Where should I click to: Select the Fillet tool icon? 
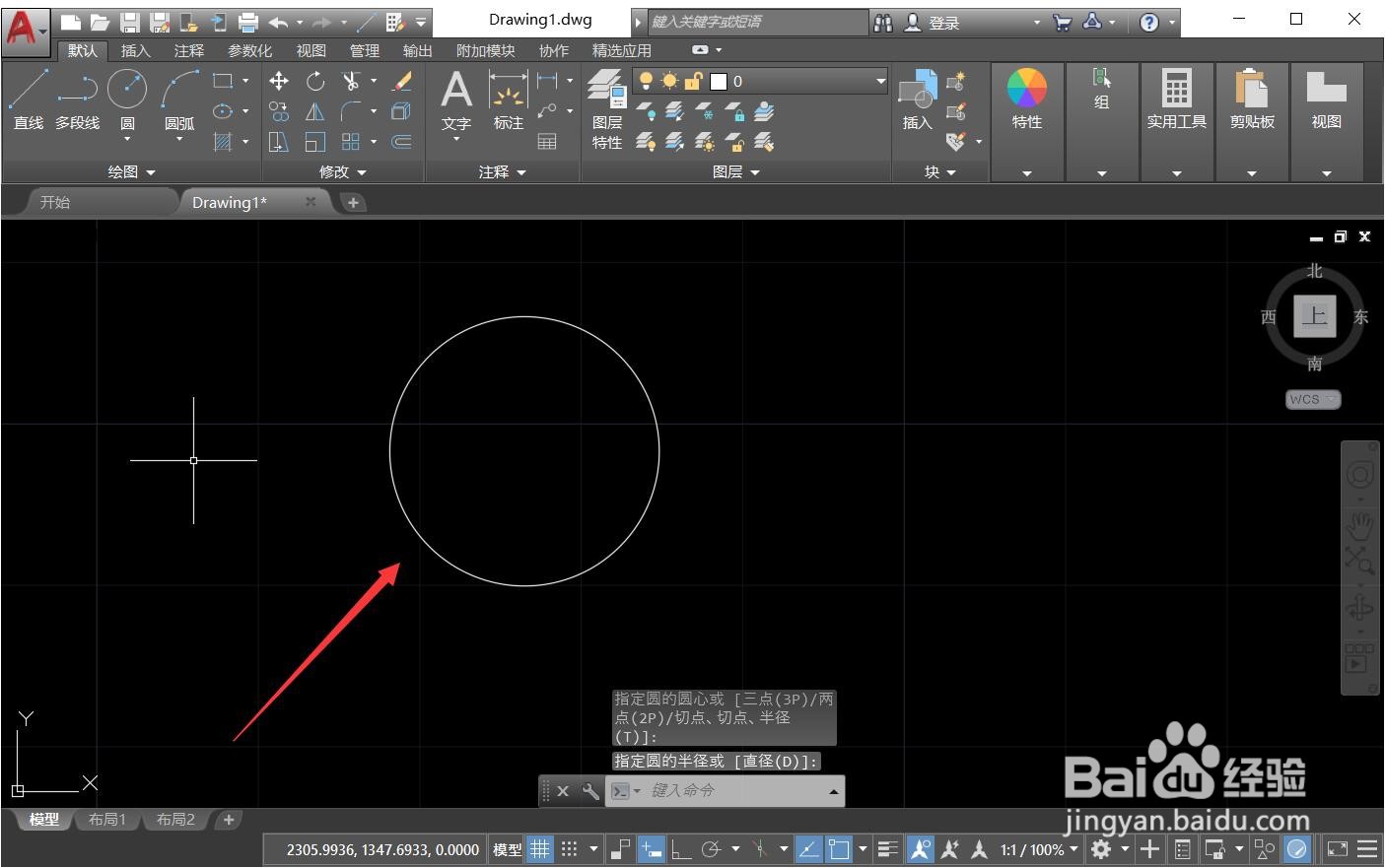pyautogui.click(x=352, y=111)
